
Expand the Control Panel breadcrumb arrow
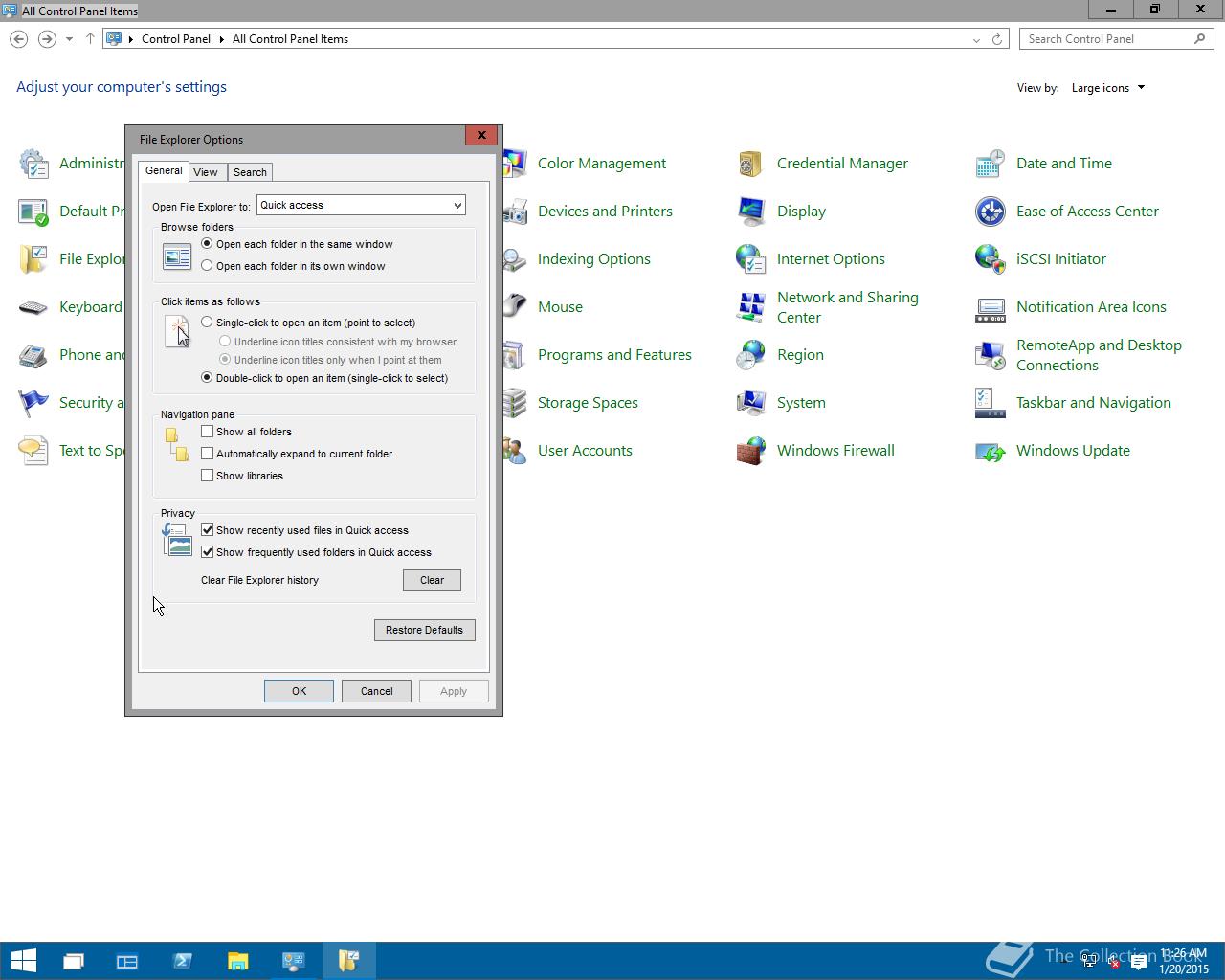pos(221,39)
